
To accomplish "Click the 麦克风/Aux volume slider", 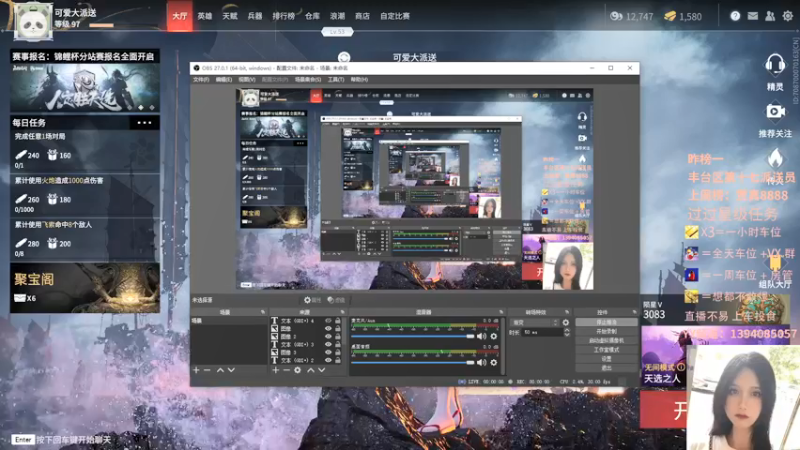I will point(412,336).
